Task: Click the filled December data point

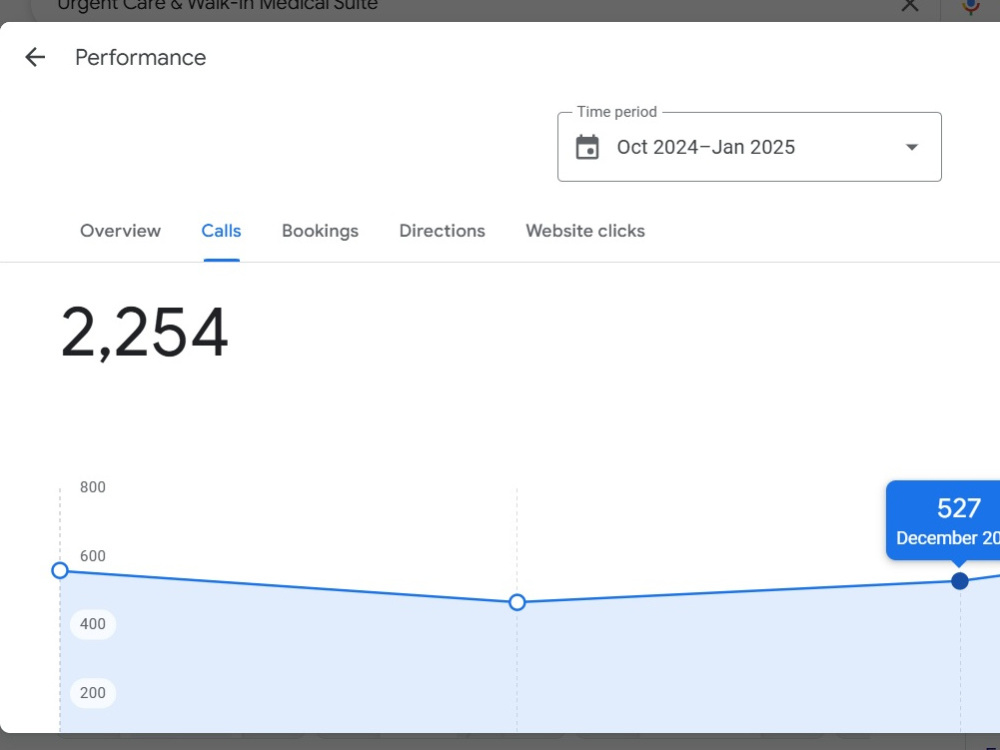Action: (x=959, y=581)
